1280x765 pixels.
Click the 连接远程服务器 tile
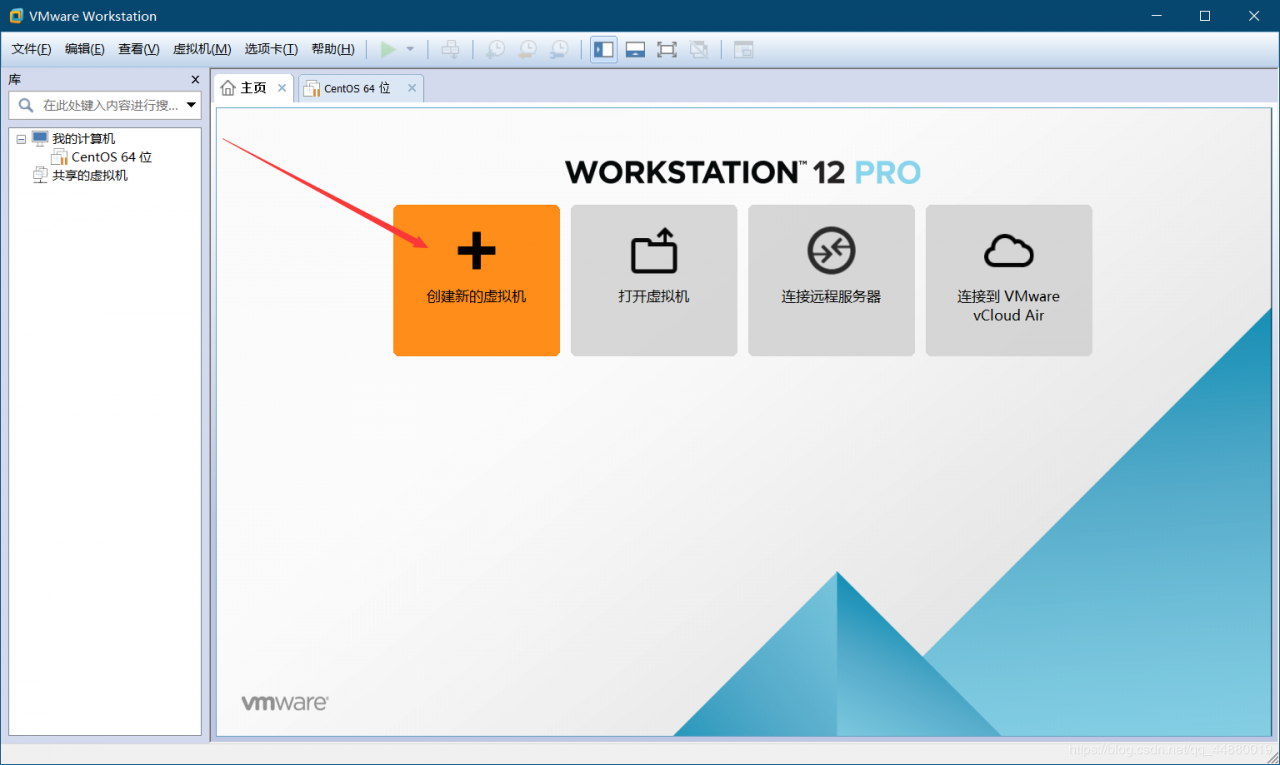[831, 280]
